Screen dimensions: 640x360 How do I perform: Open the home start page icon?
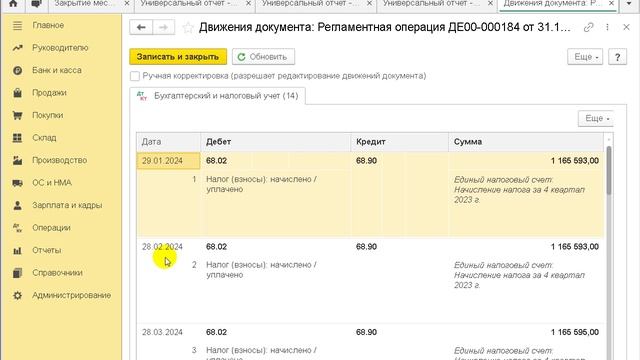[x=13, y=4]
